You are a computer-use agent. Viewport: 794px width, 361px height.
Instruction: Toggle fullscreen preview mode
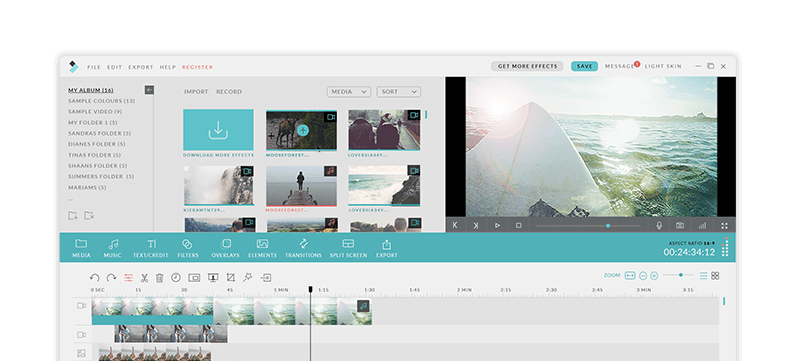724,226
